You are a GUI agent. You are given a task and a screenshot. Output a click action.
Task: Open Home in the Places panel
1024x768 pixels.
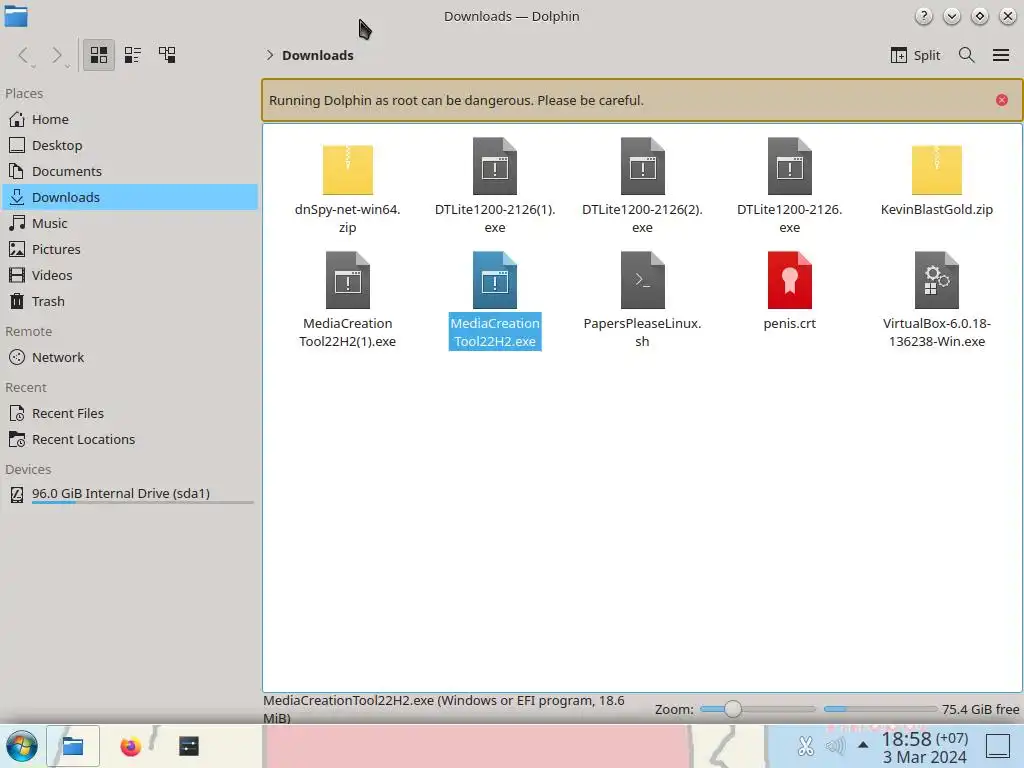(130, 120)
